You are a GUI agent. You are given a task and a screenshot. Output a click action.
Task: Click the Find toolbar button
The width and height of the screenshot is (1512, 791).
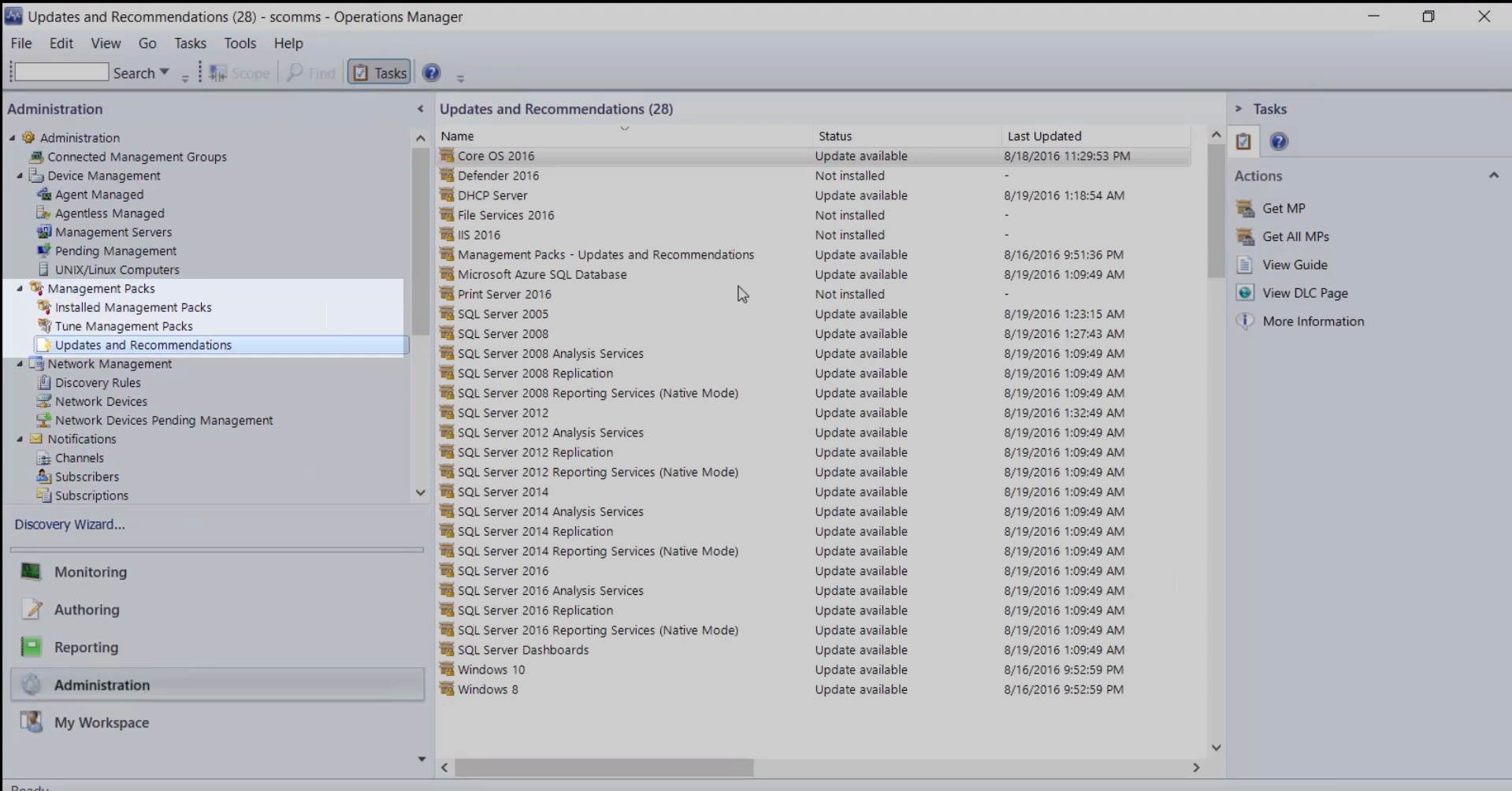tap(311, 73)
